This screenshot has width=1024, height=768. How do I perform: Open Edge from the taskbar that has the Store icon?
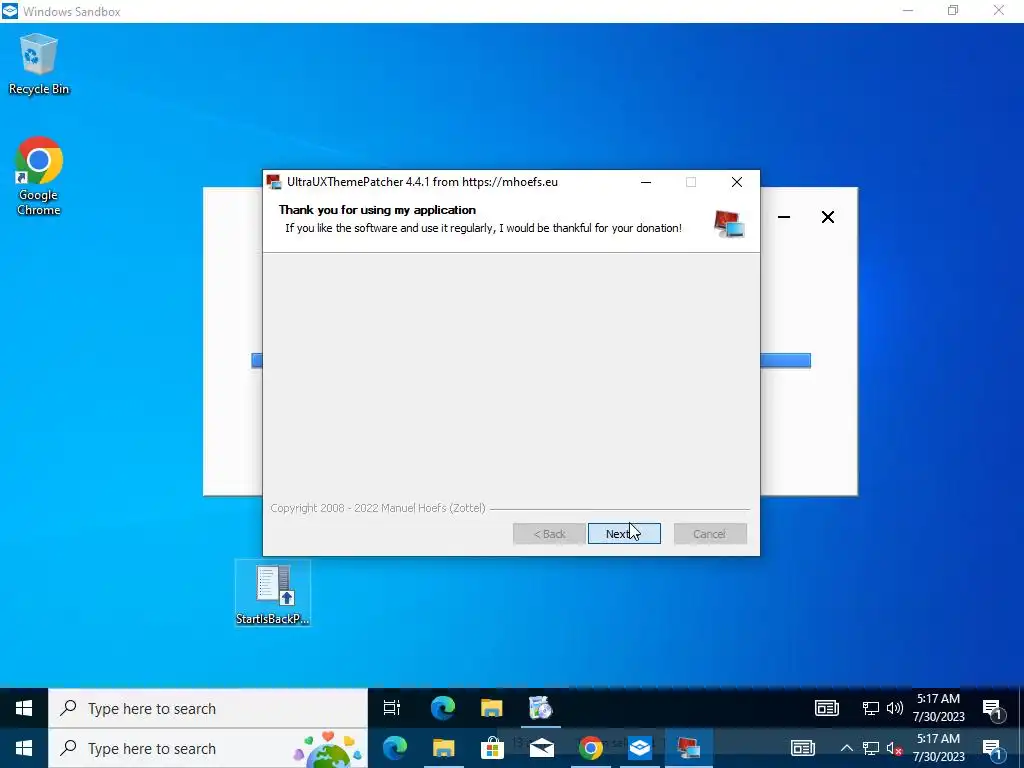pos(394,748)
